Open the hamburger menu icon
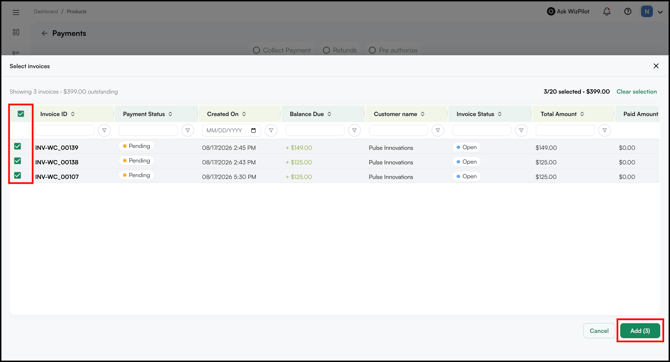The height and width of the screenshot is (362, 670). pos(16,12)
